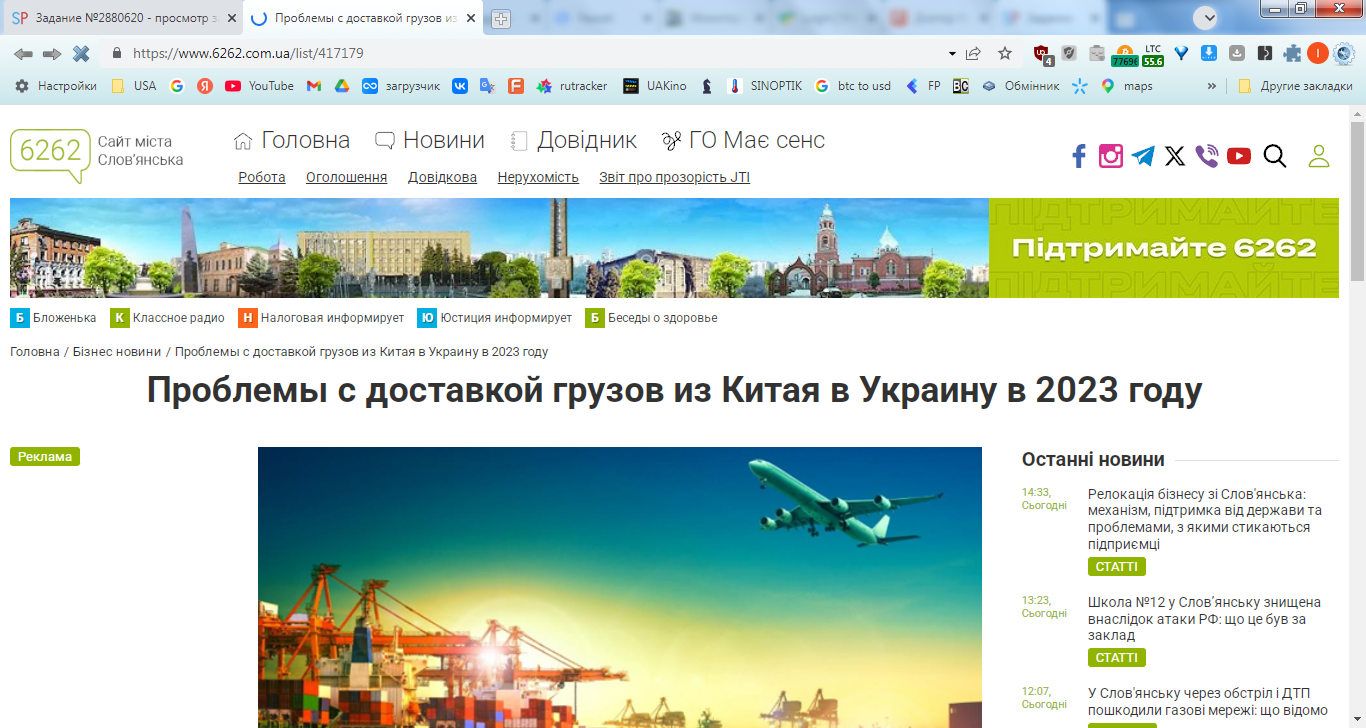
Task: Open the Google bookmark icon
Action: pos(177,86)
